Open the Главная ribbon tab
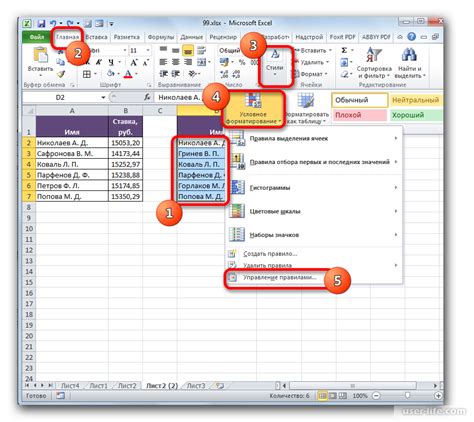 67,37
